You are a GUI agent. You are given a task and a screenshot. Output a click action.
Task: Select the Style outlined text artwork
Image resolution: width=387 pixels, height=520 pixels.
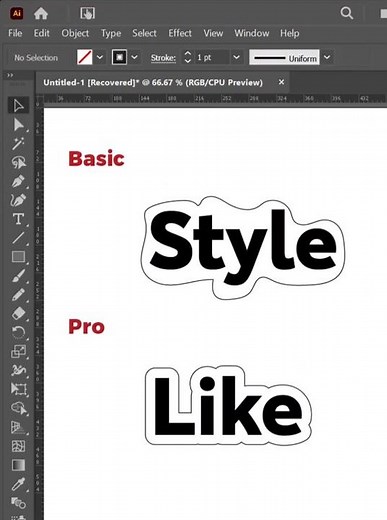pos(243,248)
